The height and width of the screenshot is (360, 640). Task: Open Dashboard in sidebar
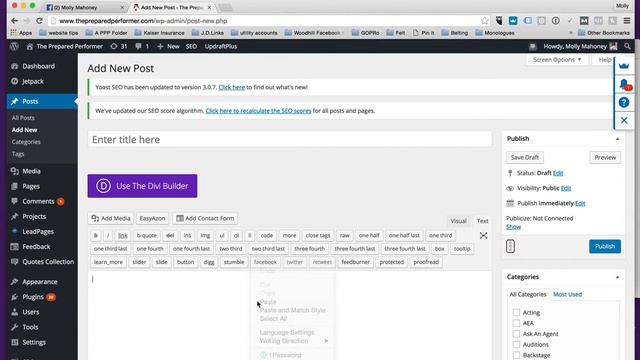[38, 66]
